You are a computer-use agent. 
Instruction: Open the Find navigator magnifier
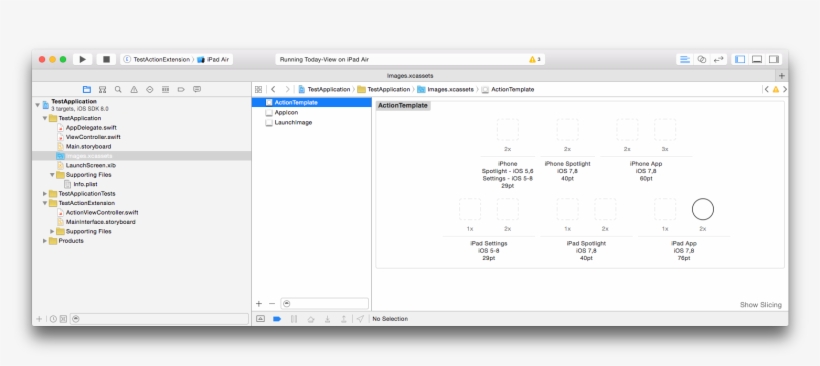click(x=118, y=89)
